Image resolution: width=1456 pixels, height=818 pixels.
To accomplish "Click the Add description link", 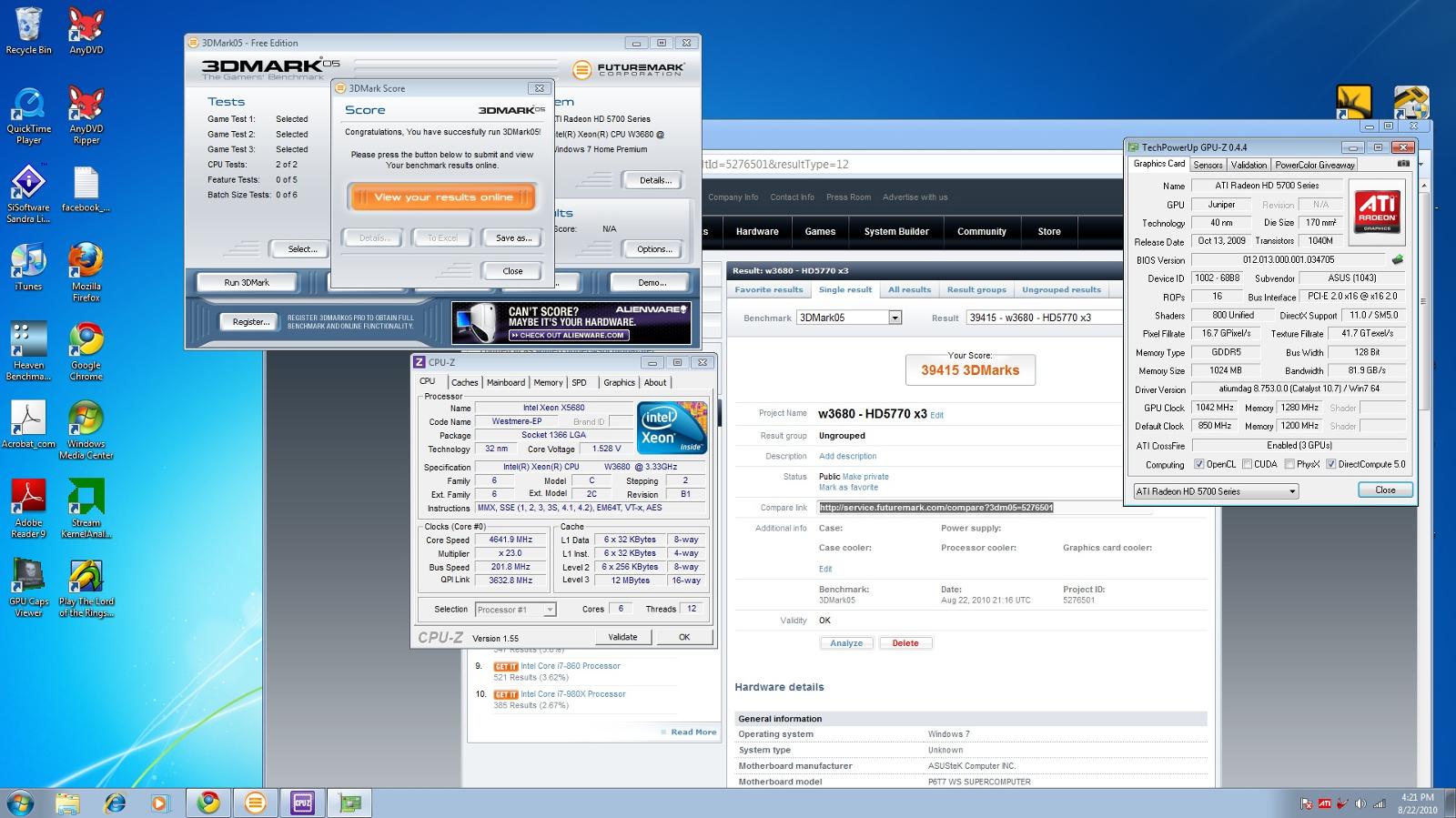I will coord(847,456).
